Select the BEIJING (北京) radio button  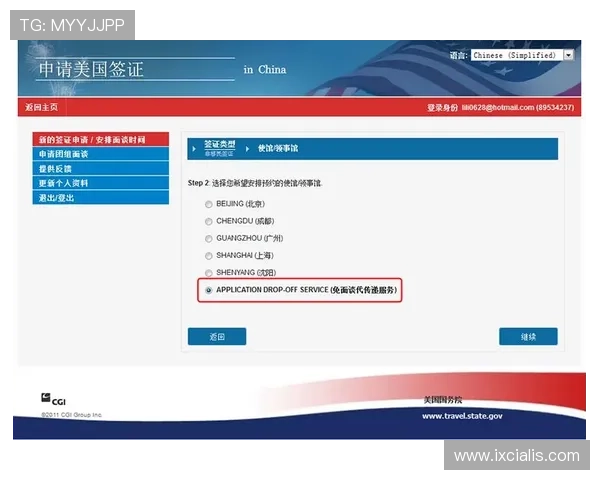pyautogui.click(x=209, y=204)
